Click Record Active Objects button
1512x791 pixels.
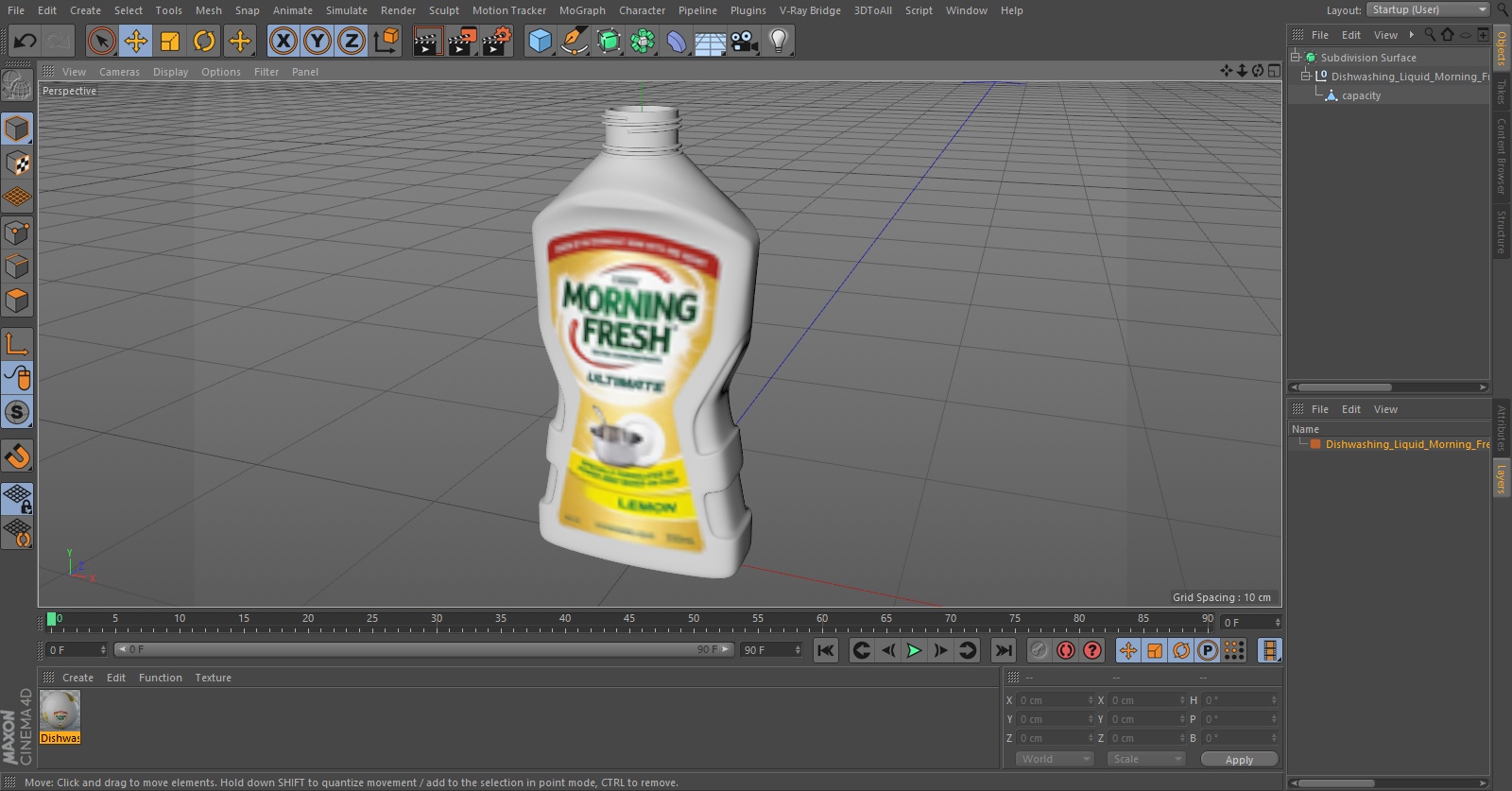pos(1039,650)
